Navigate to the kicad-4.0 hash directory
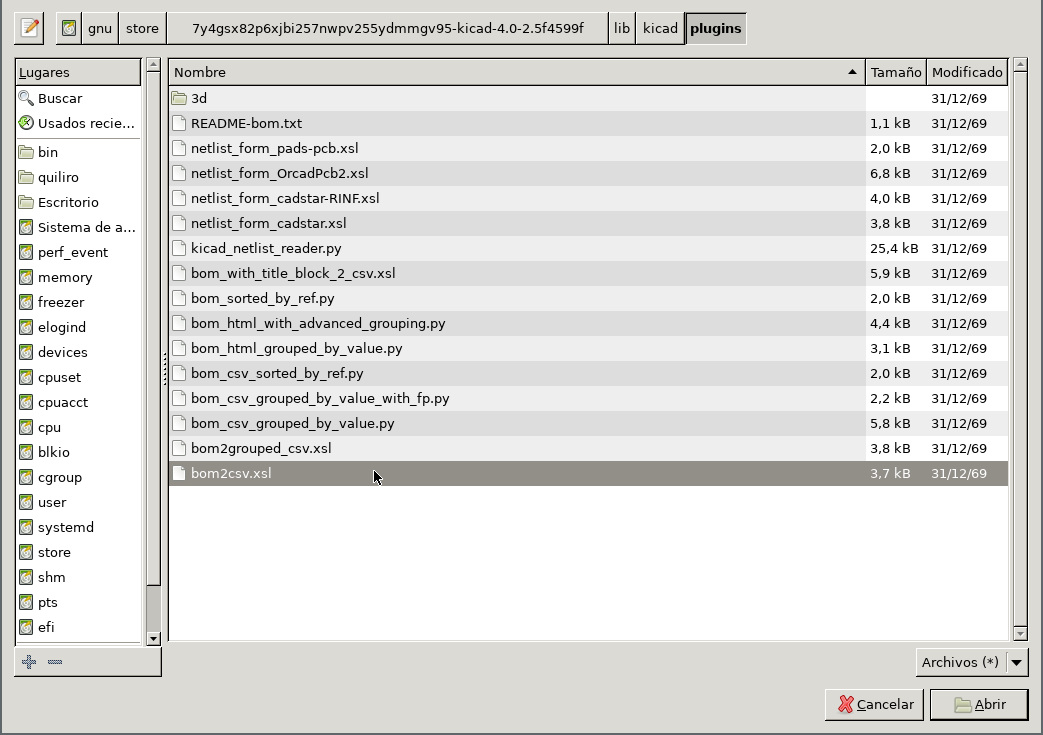Image resolution: width=1043 pixels, height=735 pixels. point(388,29)
